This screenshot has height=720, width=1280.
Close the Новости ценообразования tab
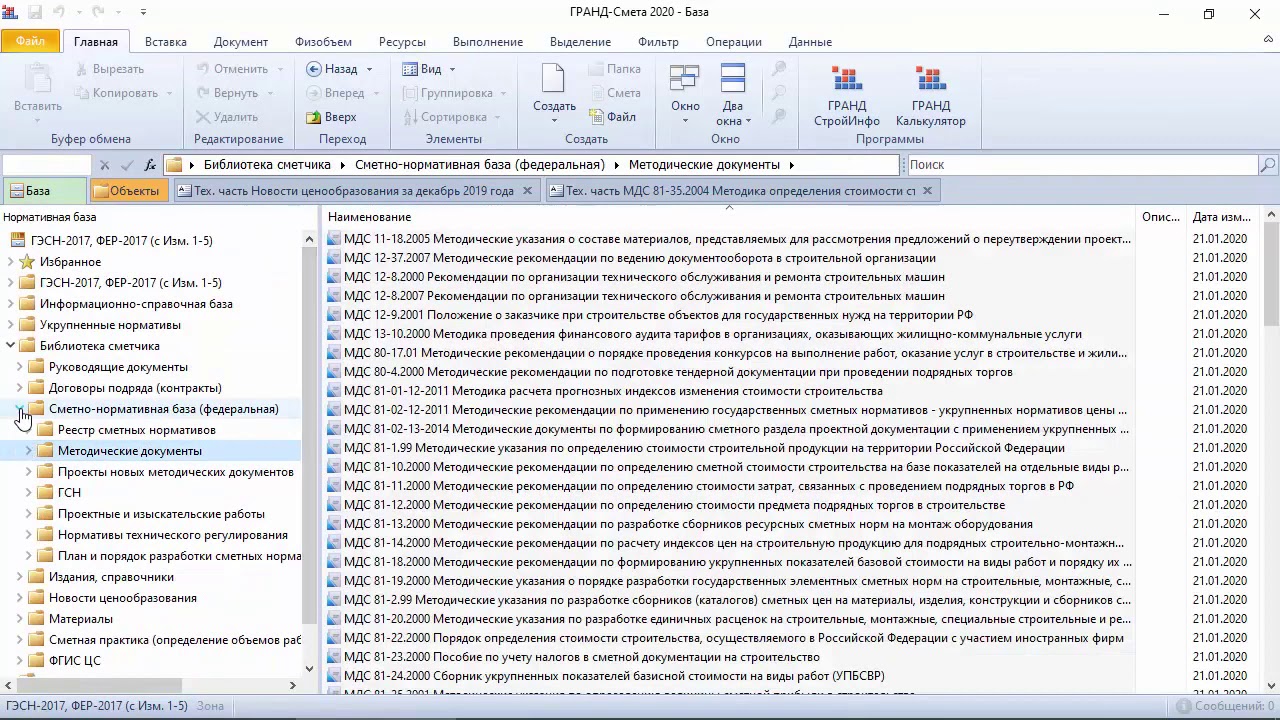527,191
